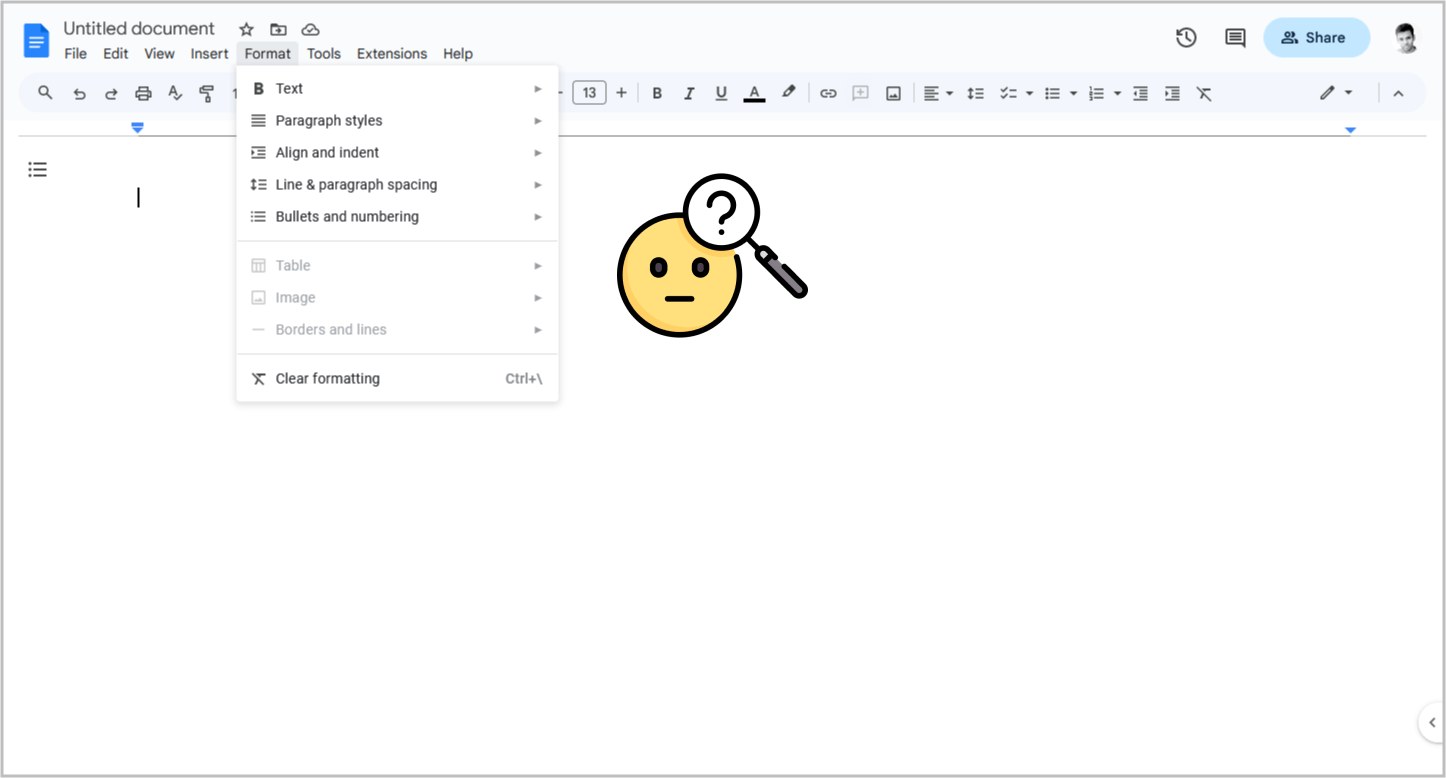Star the Untitled document
Screen dimensions: 1446x778
point(246,29)
